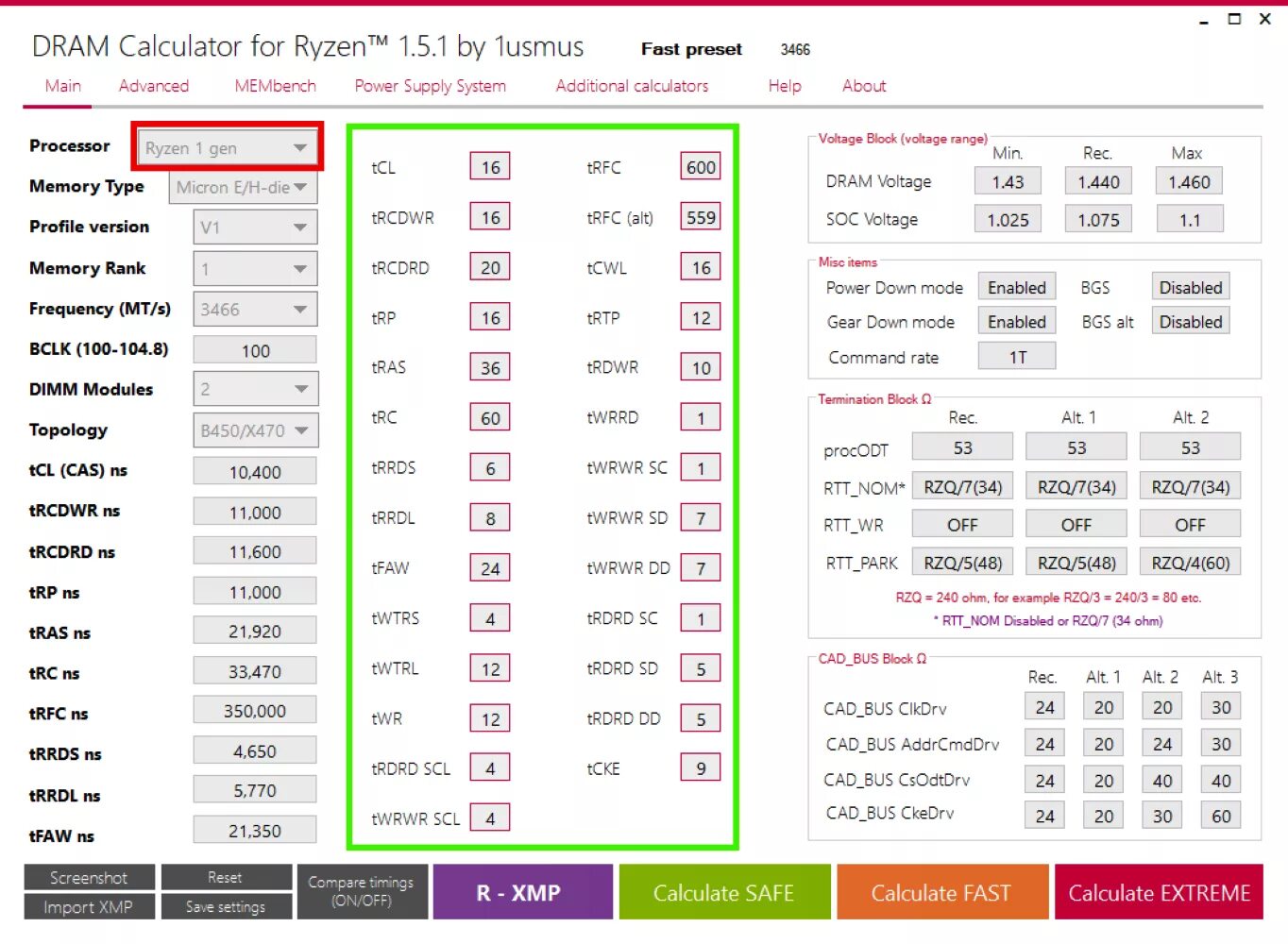The height and width of the screenshot is (944, 1288).
Task: Switch to Additional calculators tab
Action: click(x=632, y=86)
